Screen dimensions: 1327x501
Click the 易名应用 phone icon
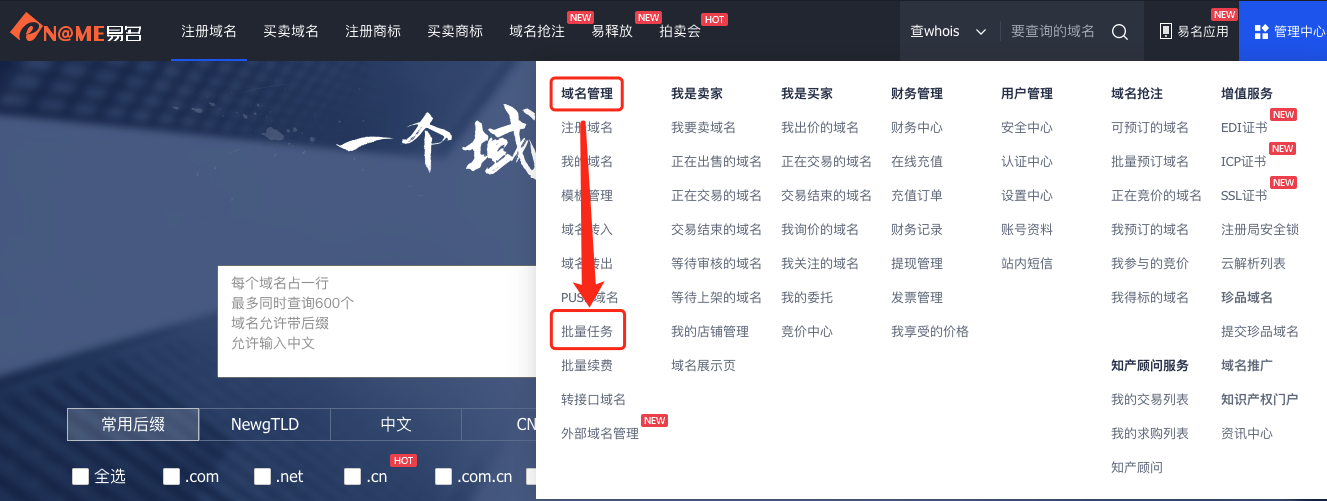[1165, 31]
